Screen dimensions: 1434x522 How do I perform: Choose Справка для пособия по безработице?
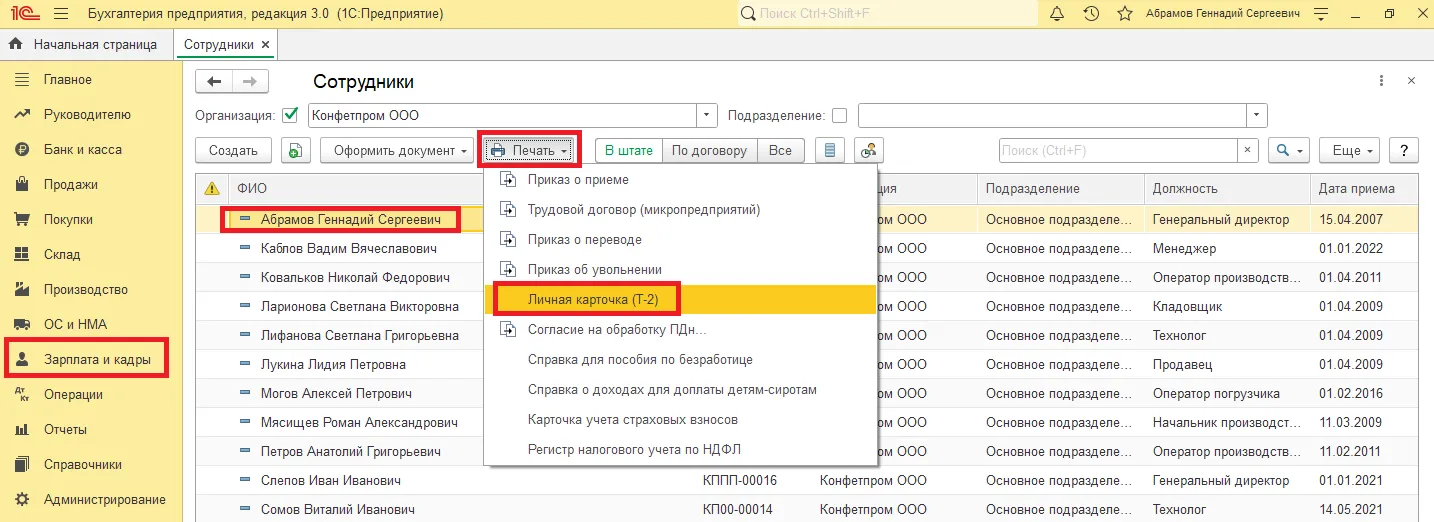pyautogui.click(x=680, y=359)
